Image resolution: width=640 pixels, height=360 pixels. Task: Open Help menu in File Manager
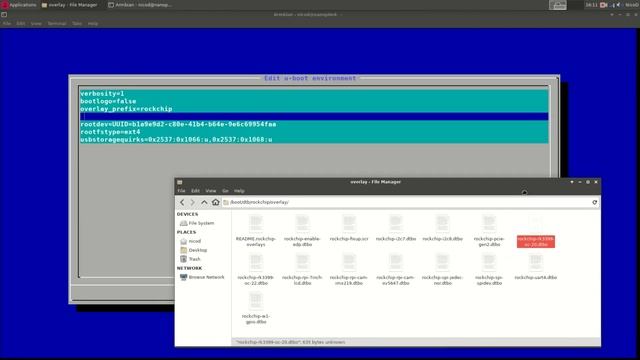click(239, 191)
